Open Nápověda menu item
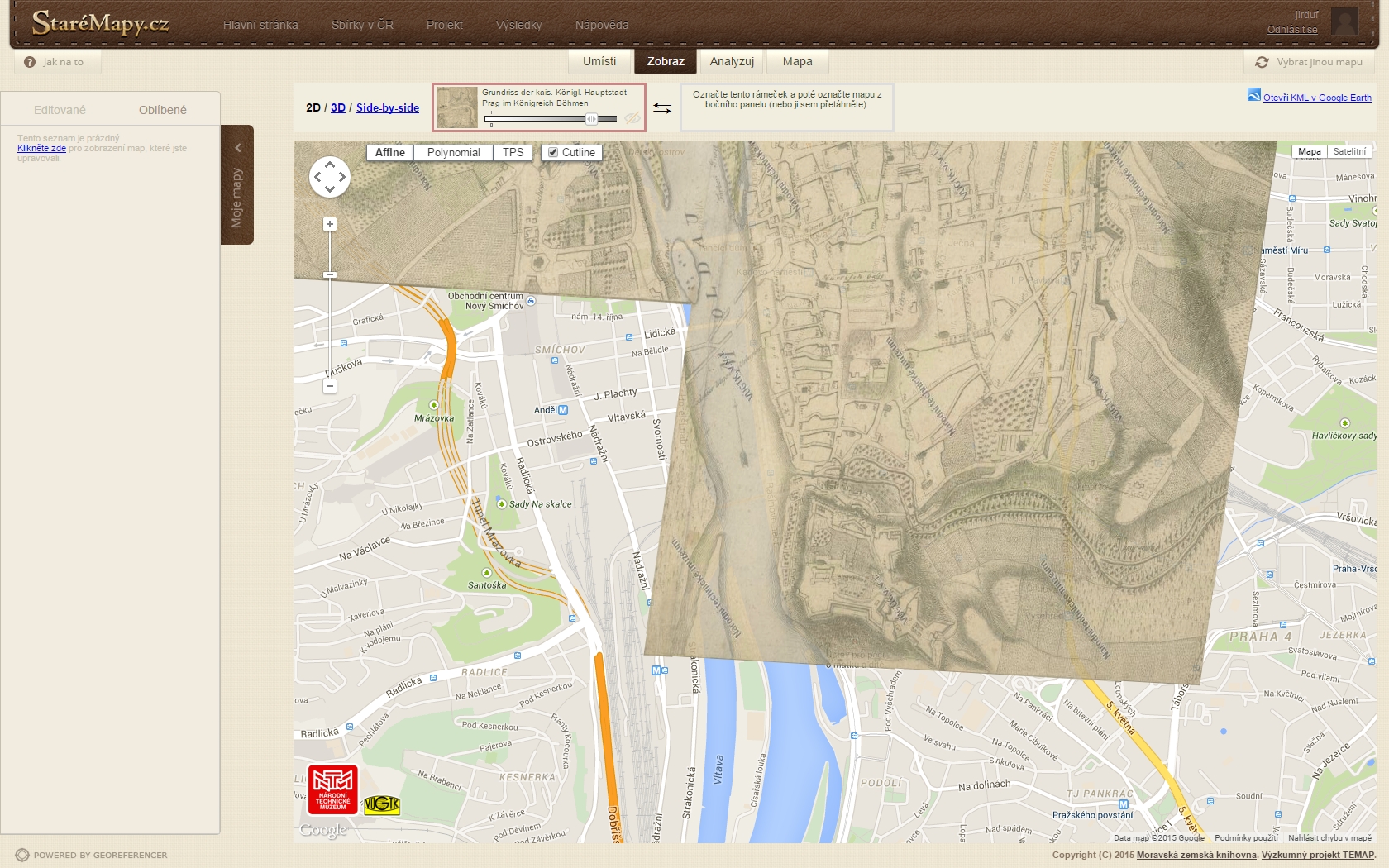The height and width of the screenshot is (868, 1389). pos(602,25)
